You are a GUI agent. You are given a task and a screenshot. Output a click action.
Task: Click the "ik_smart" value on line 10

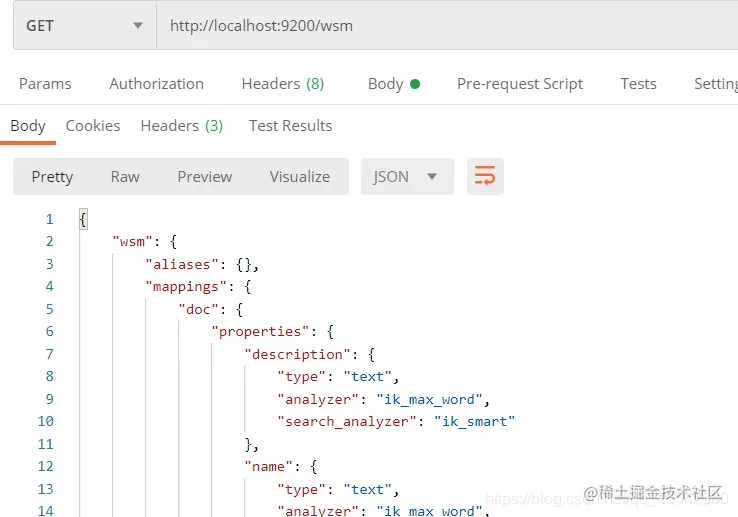474,421
